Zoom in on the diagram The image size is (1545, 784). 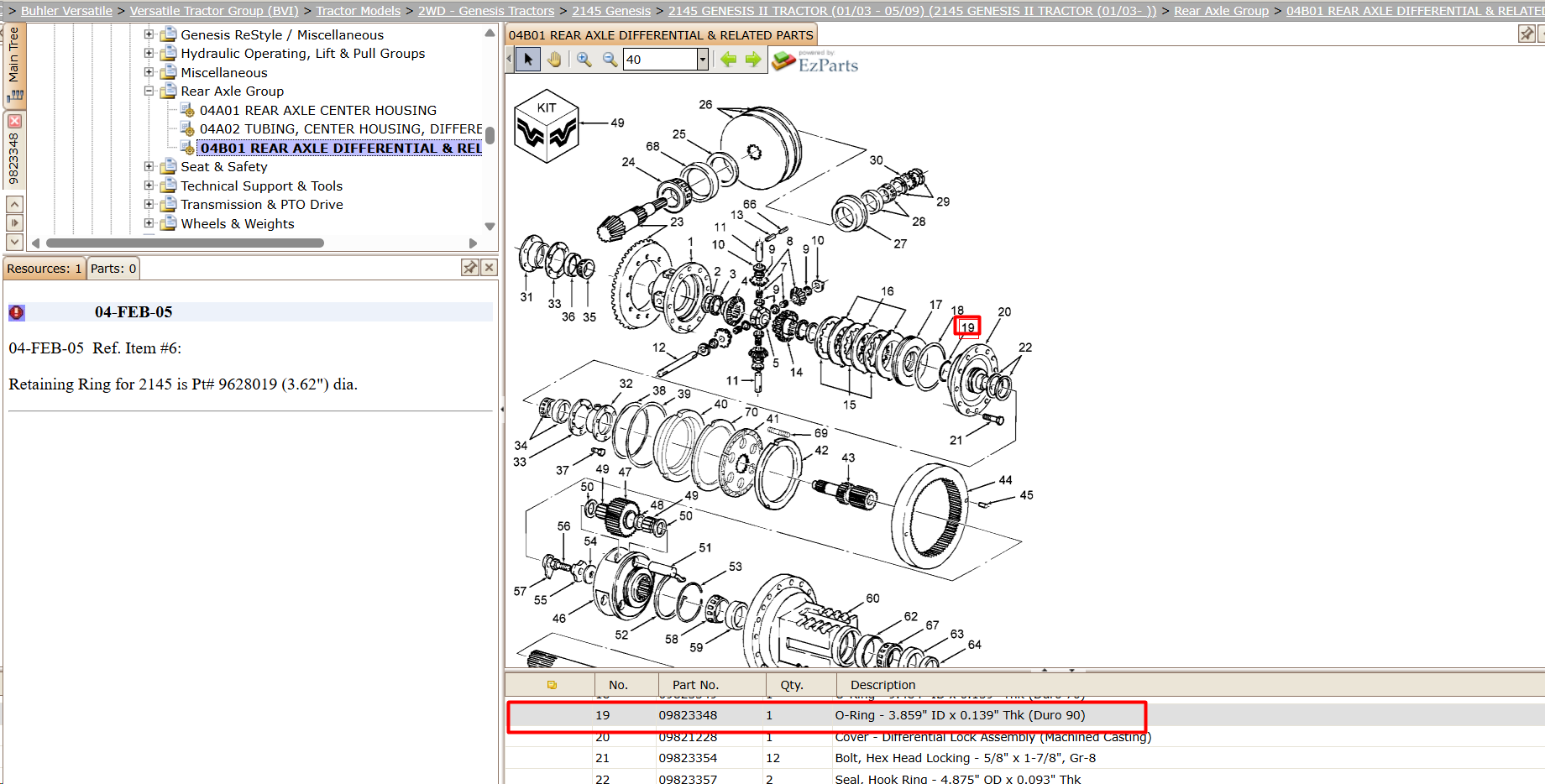tap(584, 60)
